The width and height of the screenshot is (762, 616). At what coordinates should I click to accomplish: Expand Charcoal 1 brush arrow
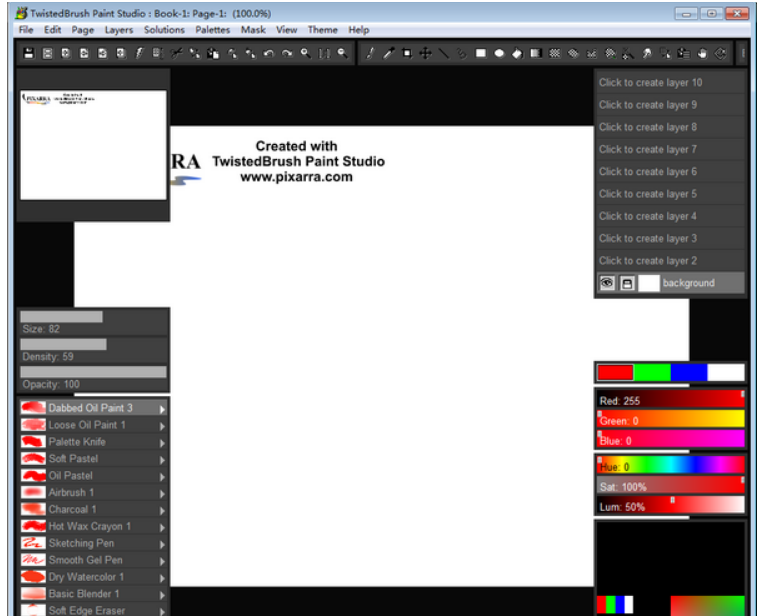162,511
